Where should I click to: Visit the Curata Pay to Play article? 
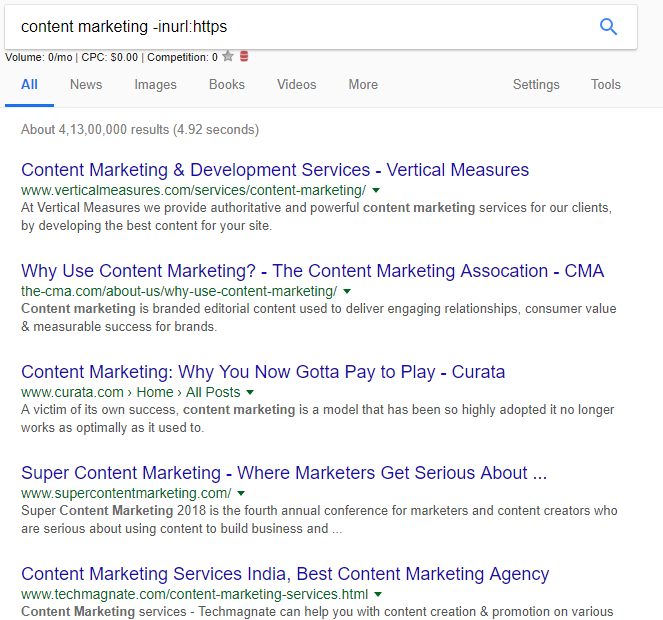click(x=263, y=372)
